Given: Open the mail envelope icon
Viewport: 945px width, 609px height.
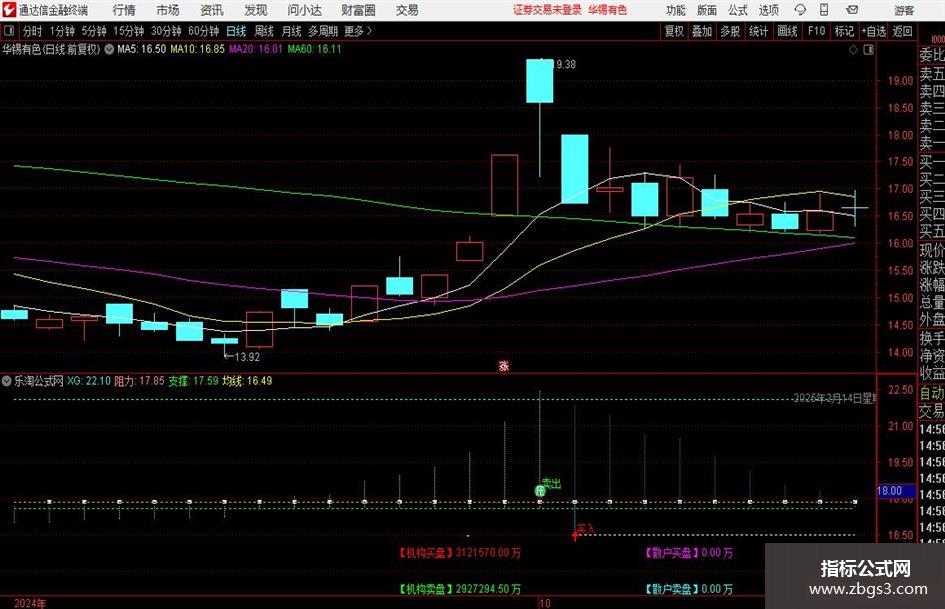Looking at the screenshot, I should point(852,10).
